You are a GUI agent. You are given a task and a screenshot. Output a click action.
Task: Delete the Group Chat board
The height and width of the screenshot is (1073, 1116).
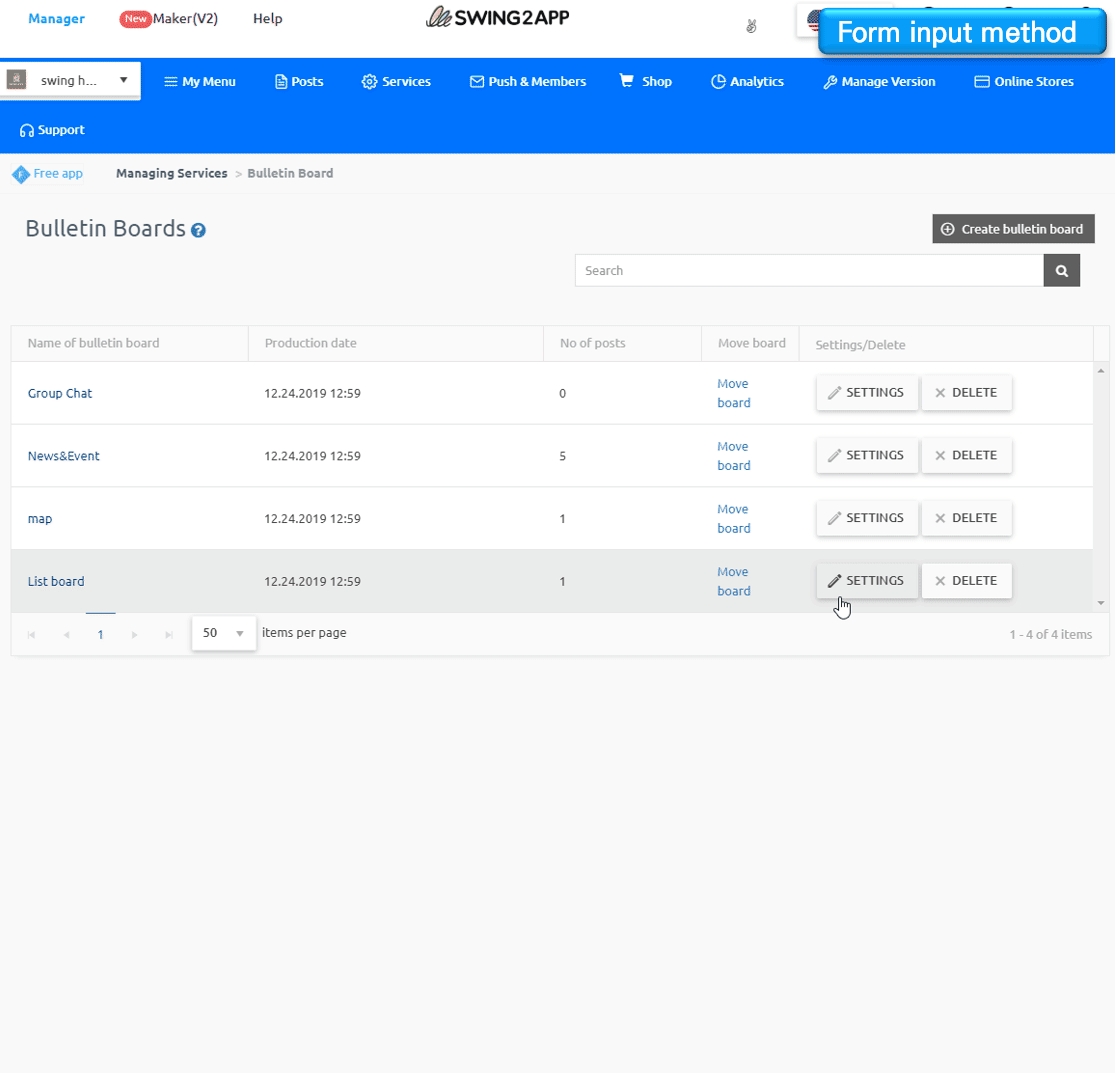pos(967,393)
